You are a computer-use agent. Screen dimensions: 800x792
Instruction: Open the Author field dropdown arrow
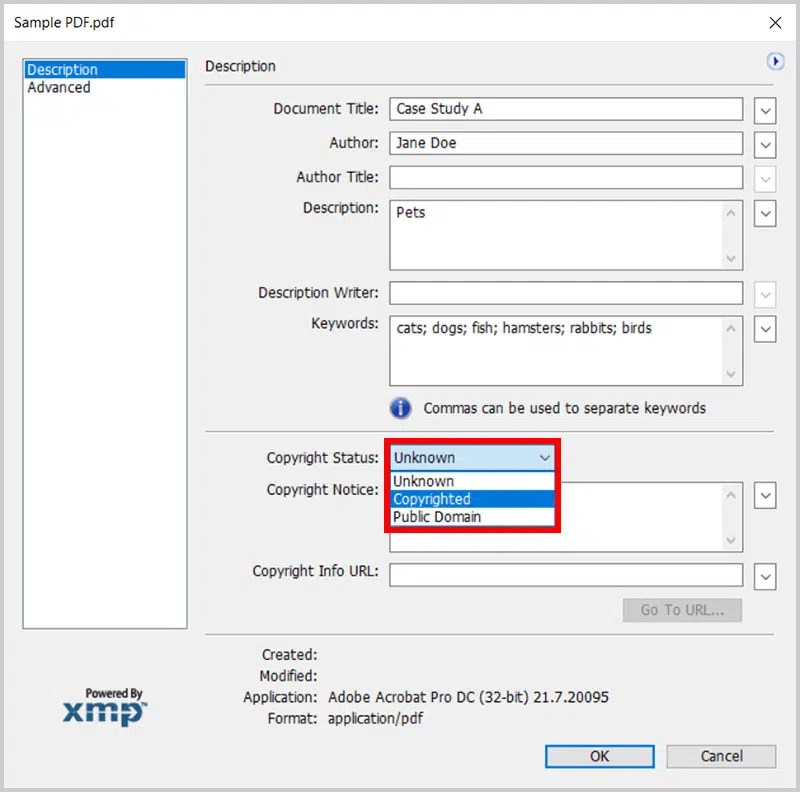tap(765, 143)
